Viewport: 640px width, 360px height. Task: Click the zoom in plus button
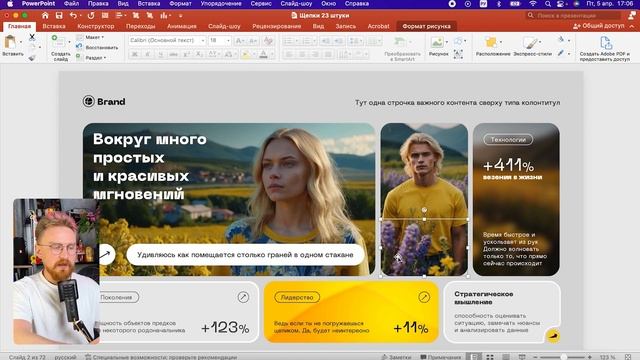[589, 357]
